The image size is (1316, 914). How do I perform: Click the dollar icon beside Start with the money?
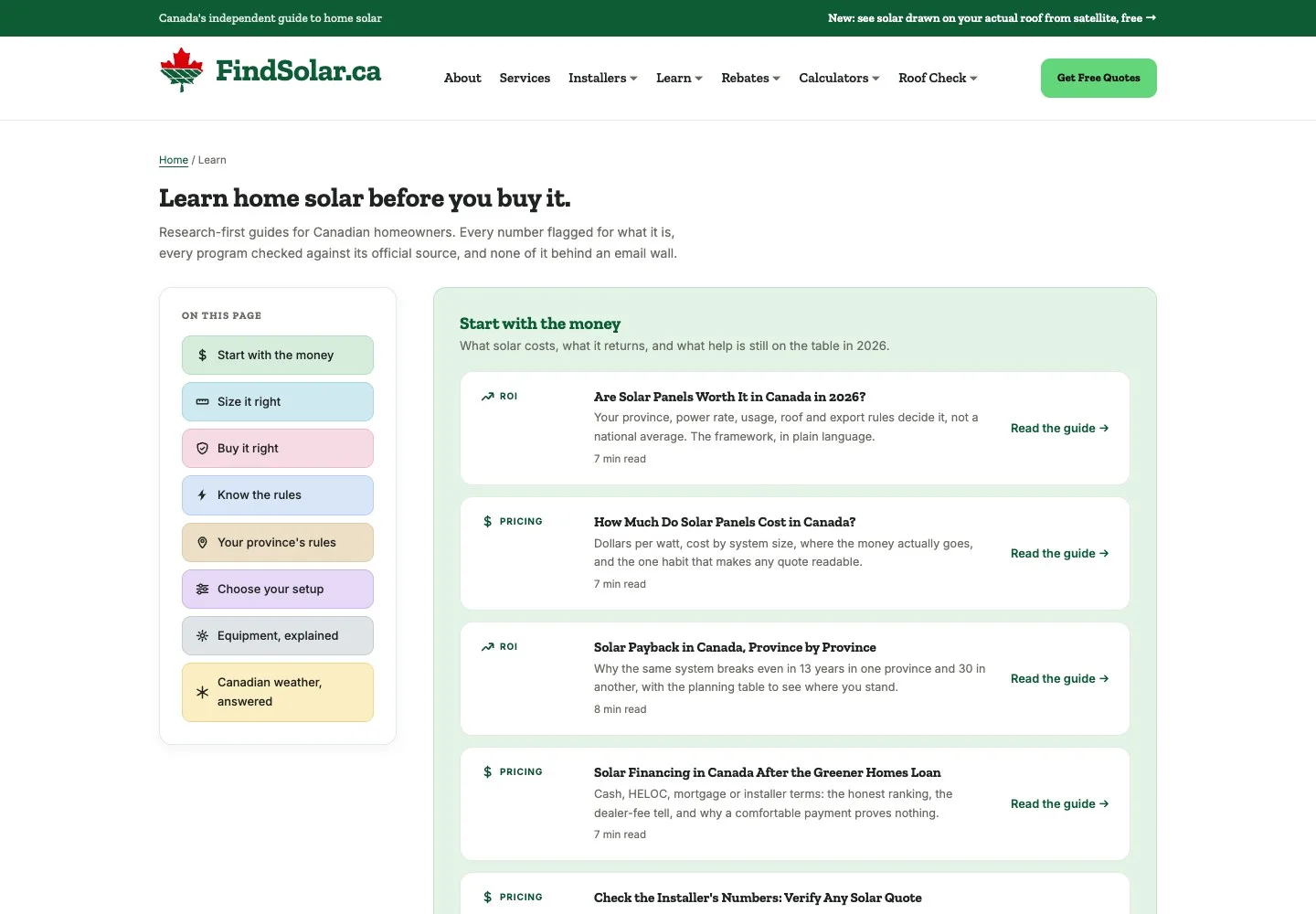point(203,356)
